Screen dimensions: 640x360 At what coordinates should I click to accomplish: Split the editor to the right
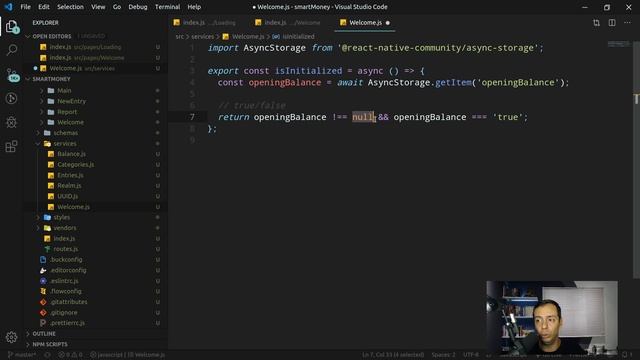click(612, 23)
